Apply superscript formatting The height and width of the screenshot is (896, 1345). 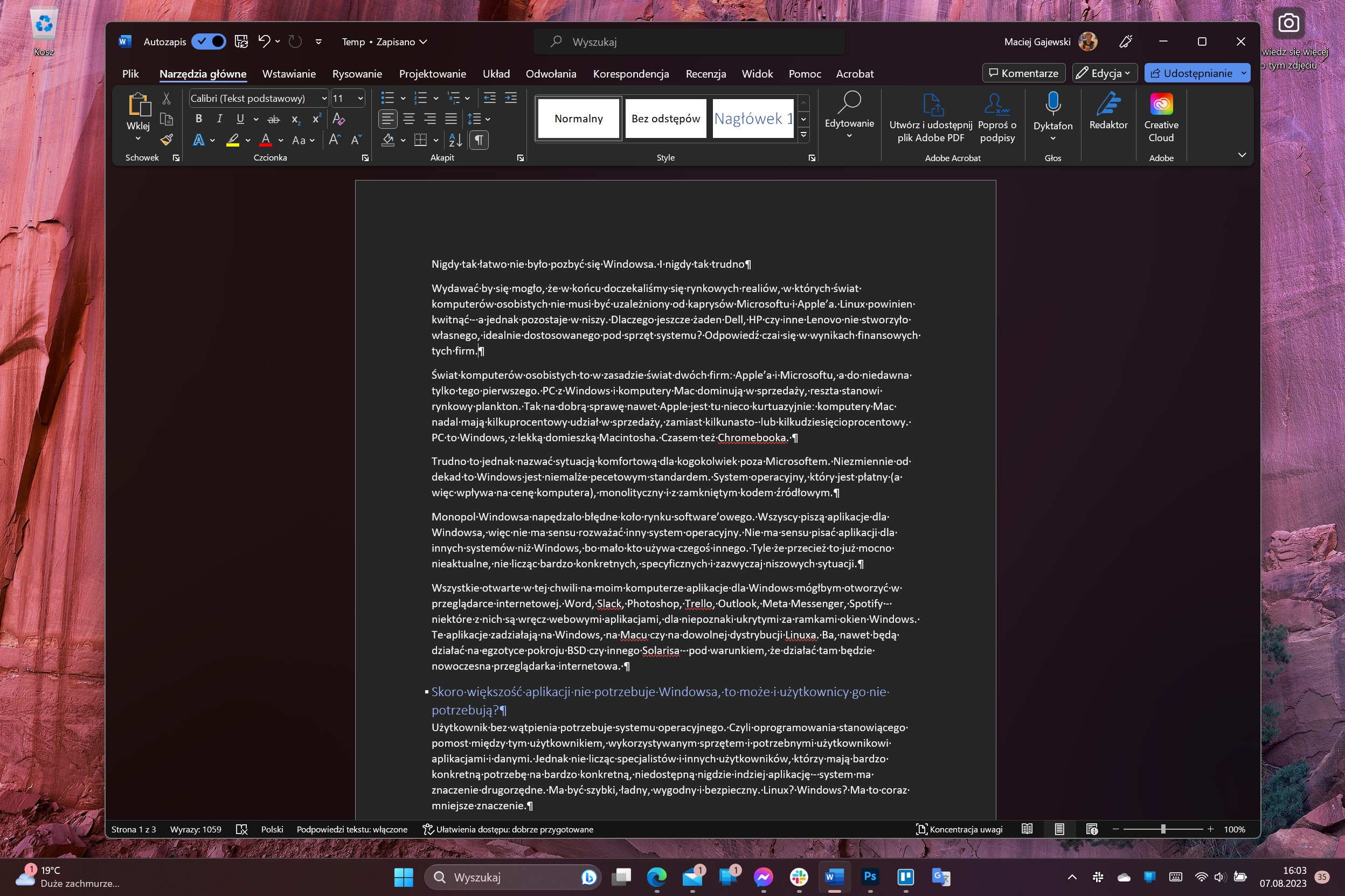(316, 119)
